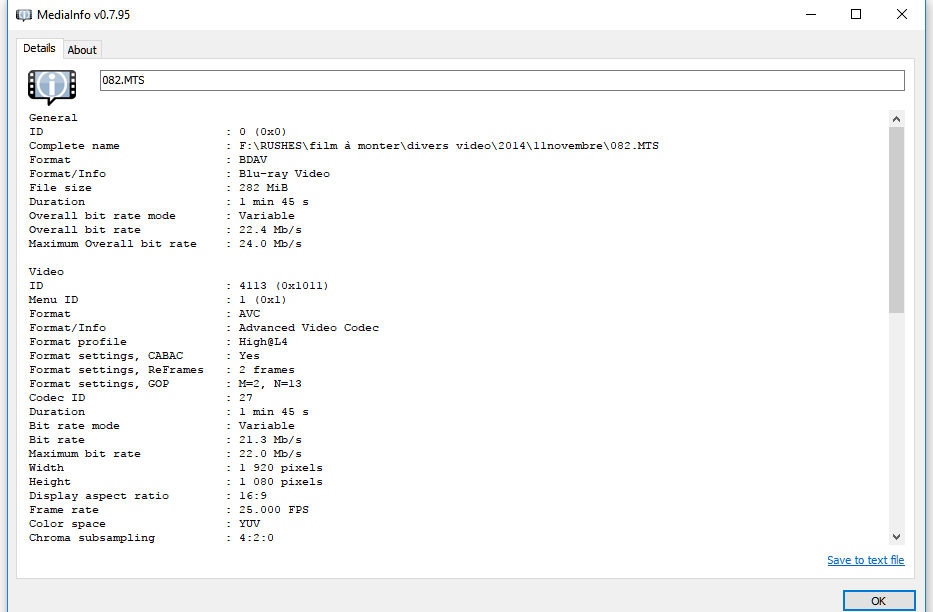Screen dimensions: 933x612
Task: Click the scrollbar down arrow
Action: point(897,537)
